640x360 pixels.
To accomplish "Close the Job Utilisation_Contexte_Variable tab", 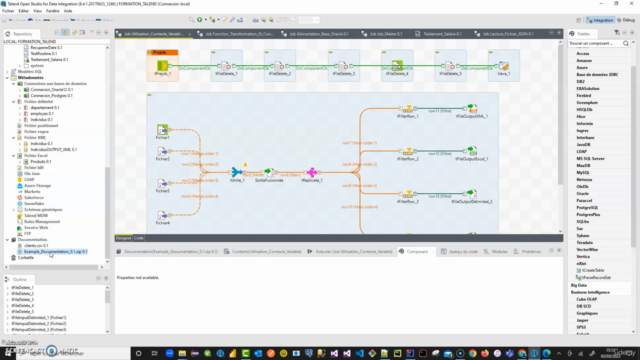I will coord(189,34).
